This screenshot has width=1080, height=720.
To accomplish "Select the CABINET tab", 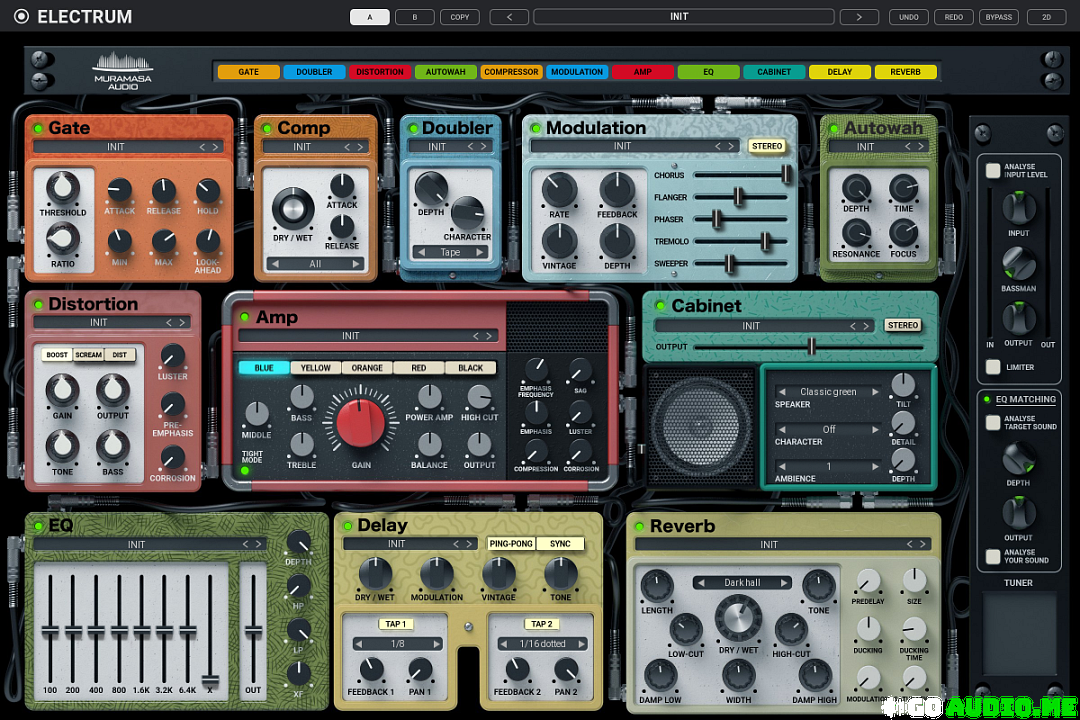I will tap(774, 72).
